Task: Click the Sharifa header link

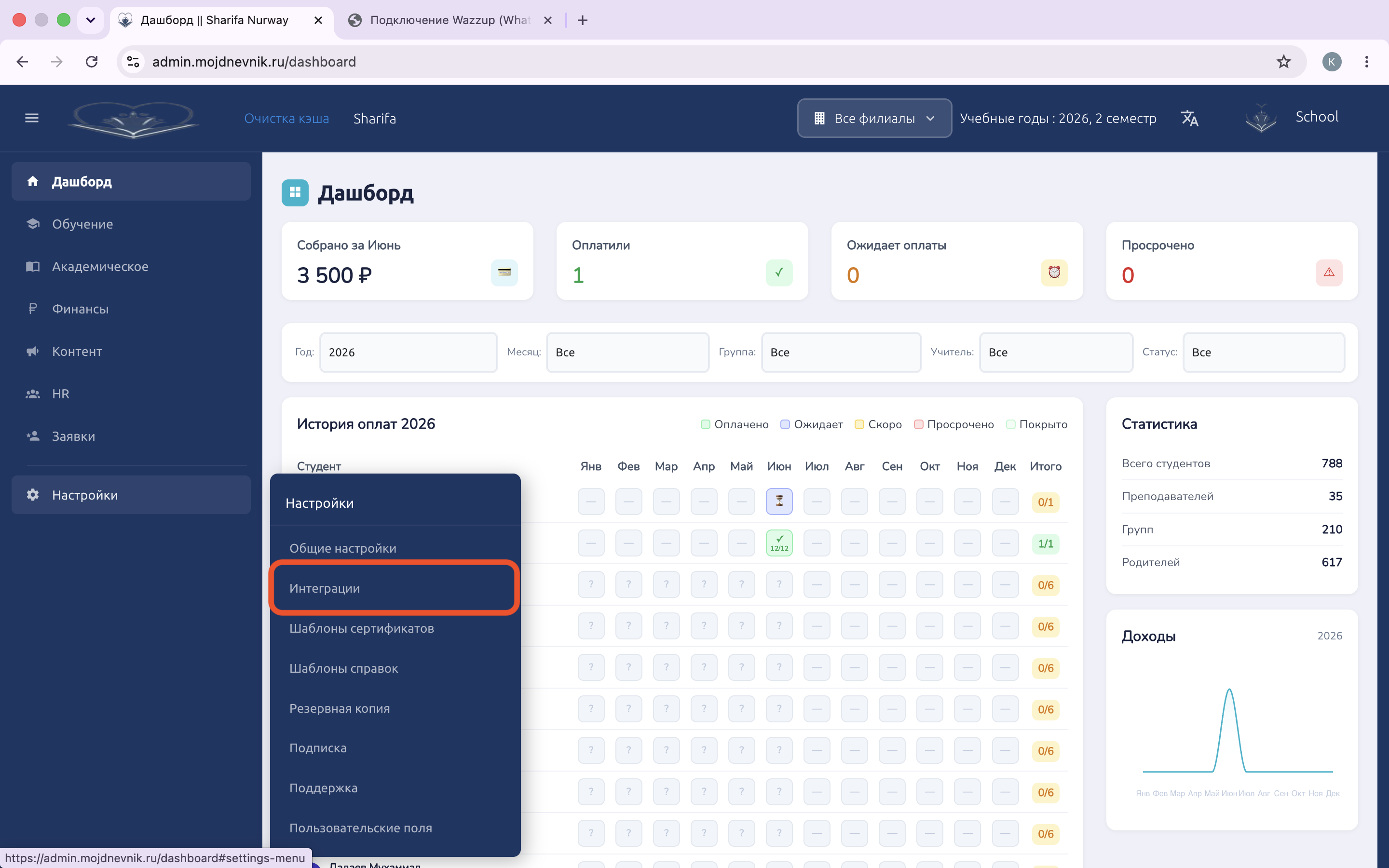Action: click(x=374, y=118)
